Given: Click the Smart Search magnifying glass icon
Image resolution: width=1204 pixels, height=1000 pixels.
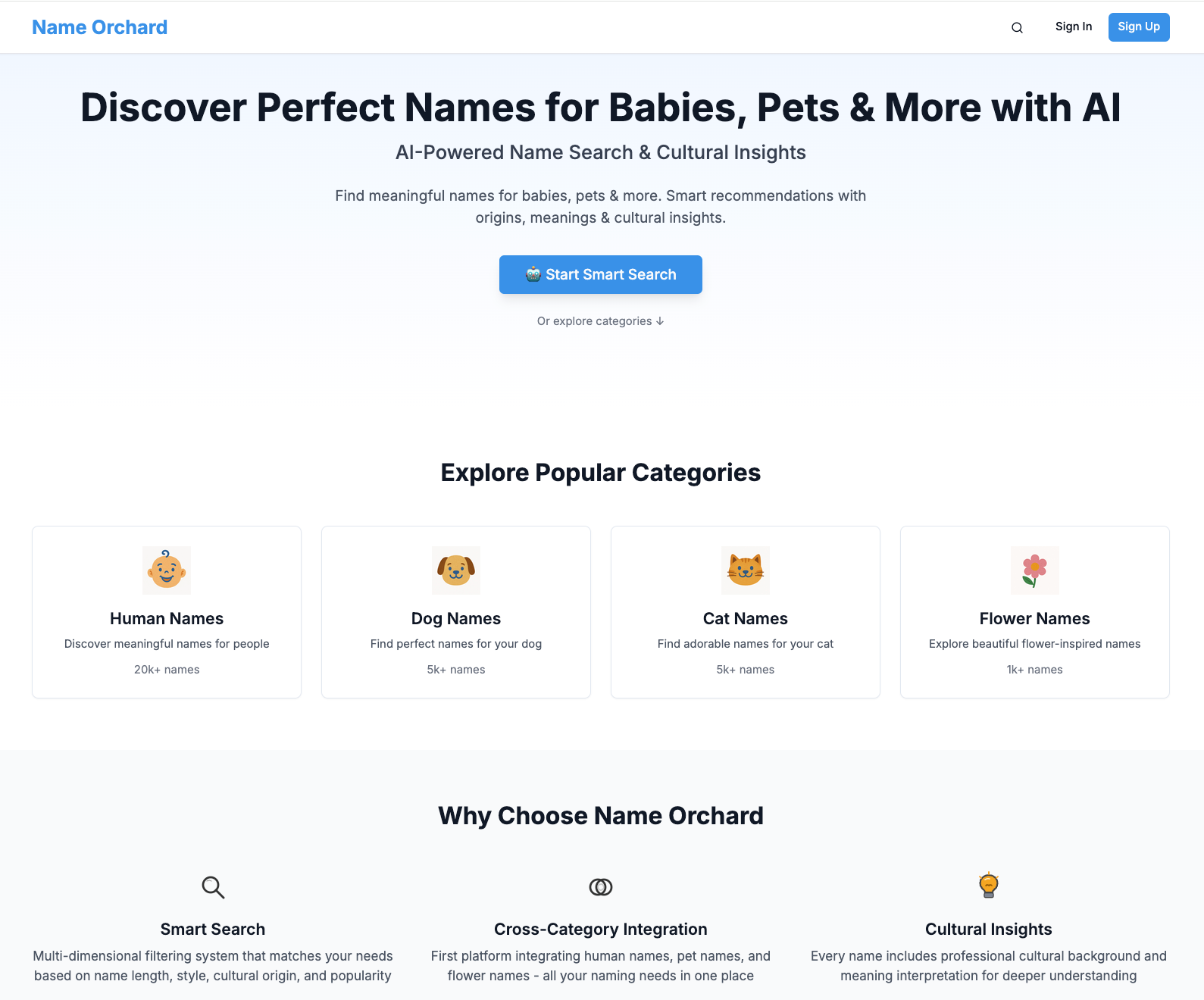Looking at the screenshot, I should click(x=213, y=887).
